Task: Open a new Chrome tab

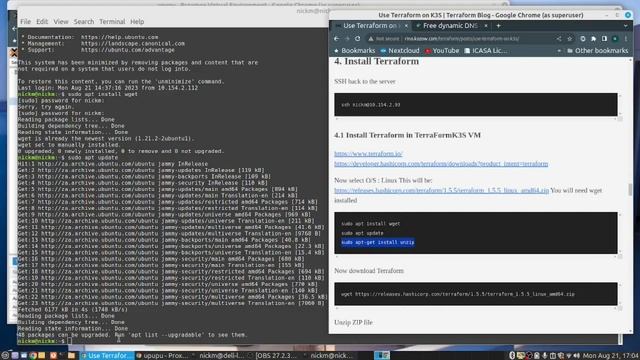Action: (498, 26)
